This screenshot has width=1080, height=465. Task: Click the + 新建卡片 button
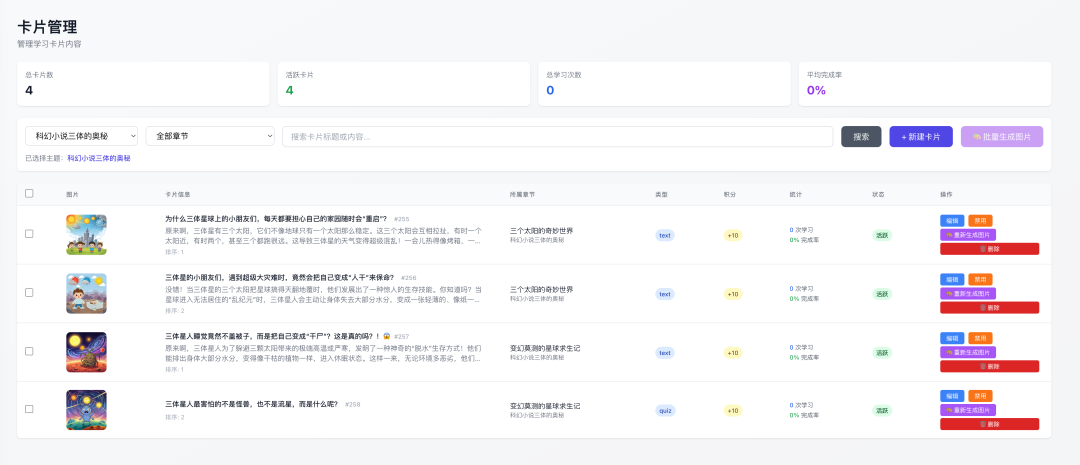[920, 136]
